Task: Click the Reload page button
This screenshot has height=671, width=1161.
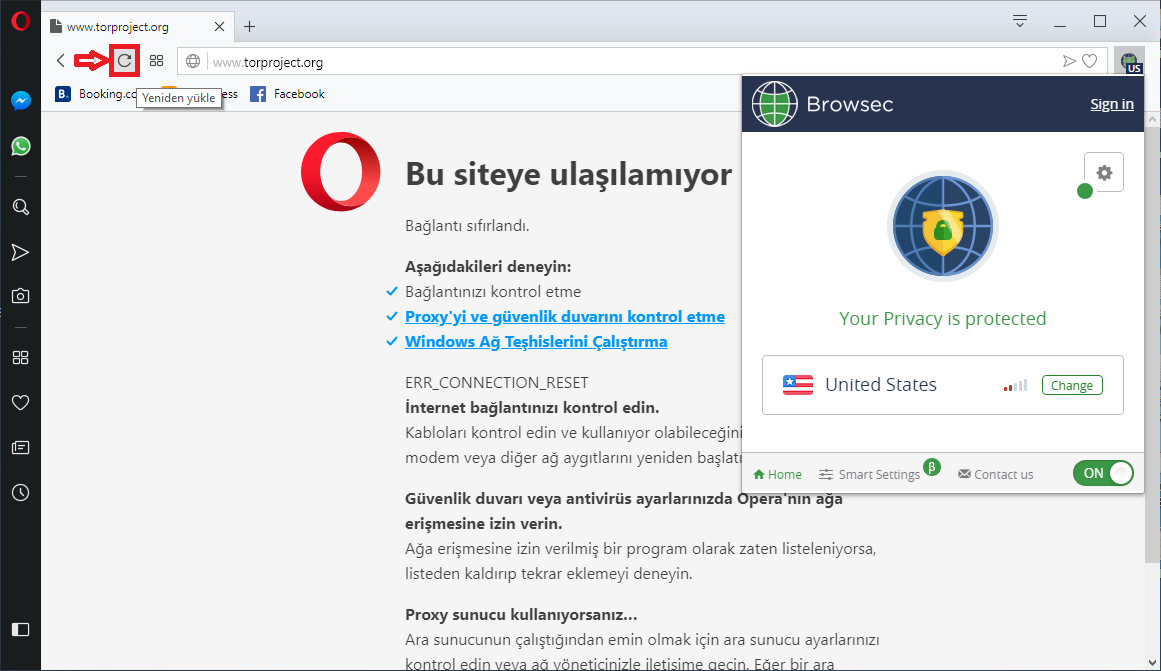Action: coord(124,61)
